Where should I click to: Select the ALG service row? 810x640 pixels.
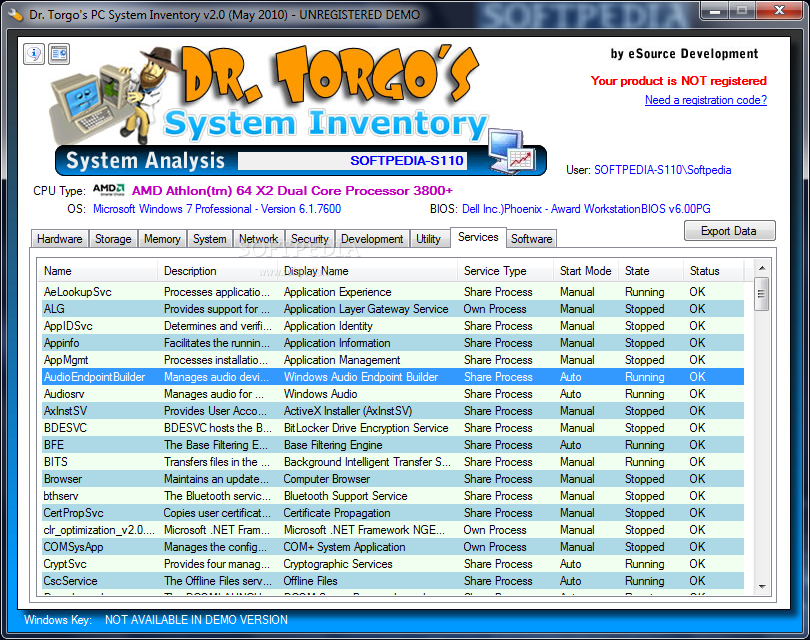(x=393, y=309)
